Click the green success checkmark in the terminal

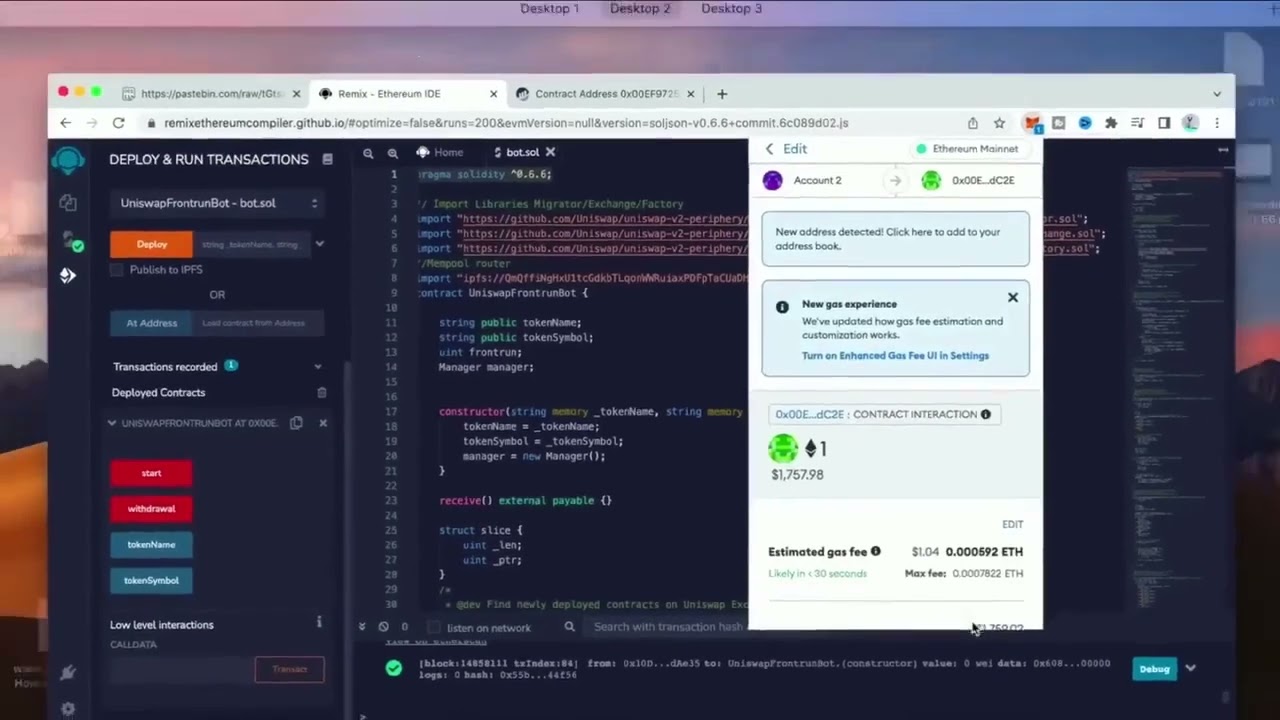click(x=394, y=668)
